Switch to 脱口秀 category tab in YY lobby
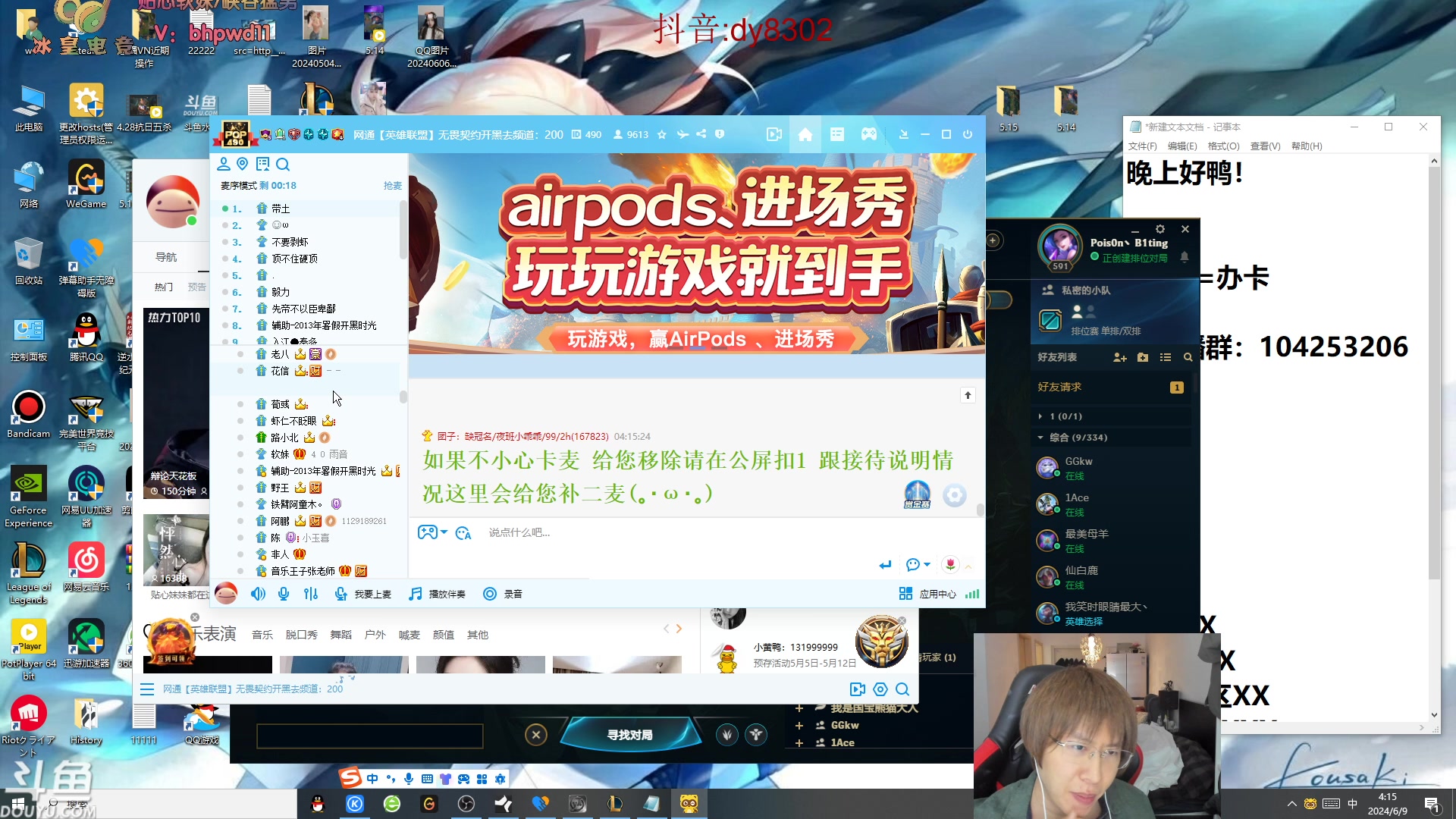Viewport: 1456px width, 819px height. pos(302,635)
